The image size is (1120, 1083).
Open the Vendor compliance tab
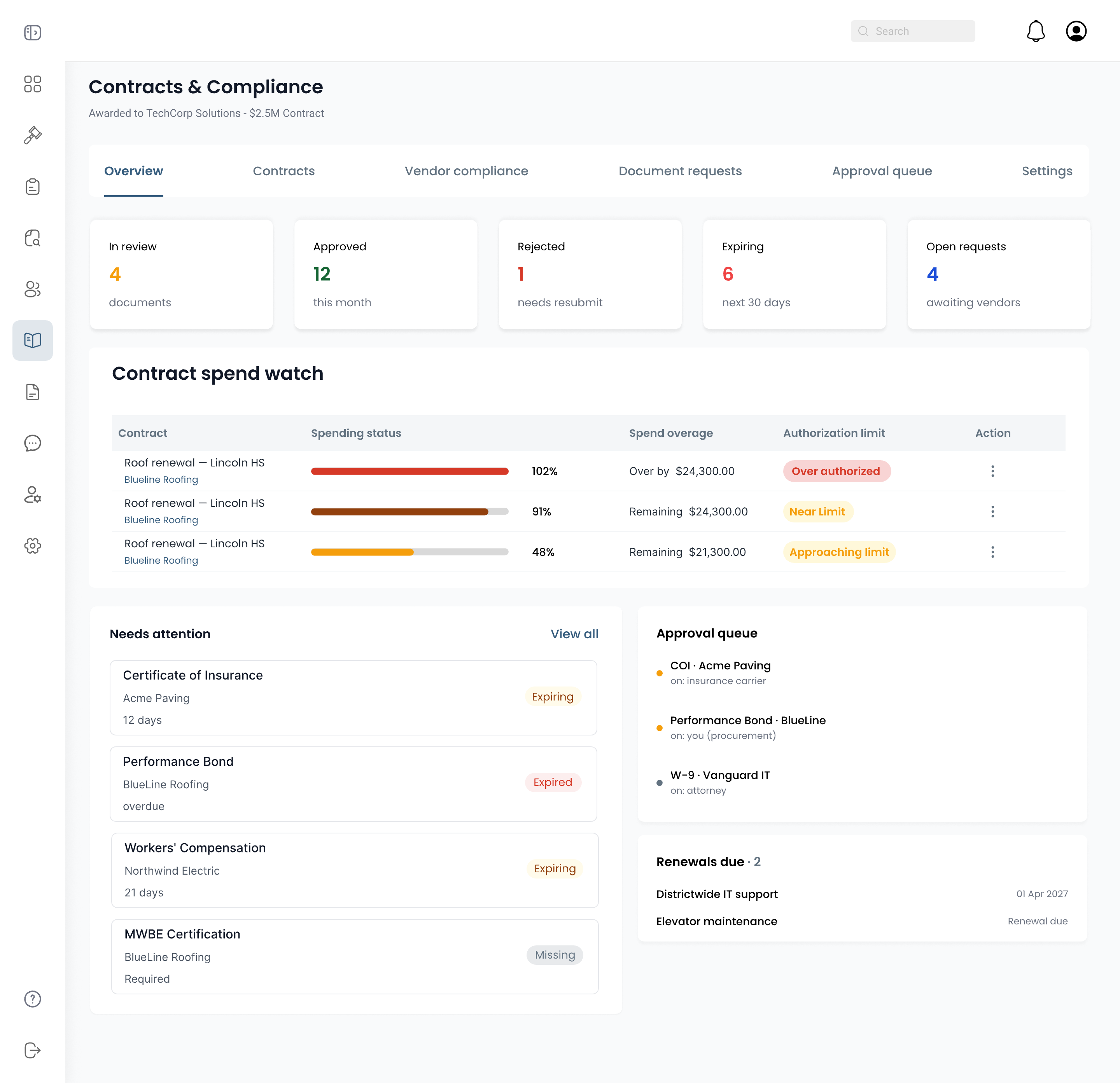coord(466,171)
